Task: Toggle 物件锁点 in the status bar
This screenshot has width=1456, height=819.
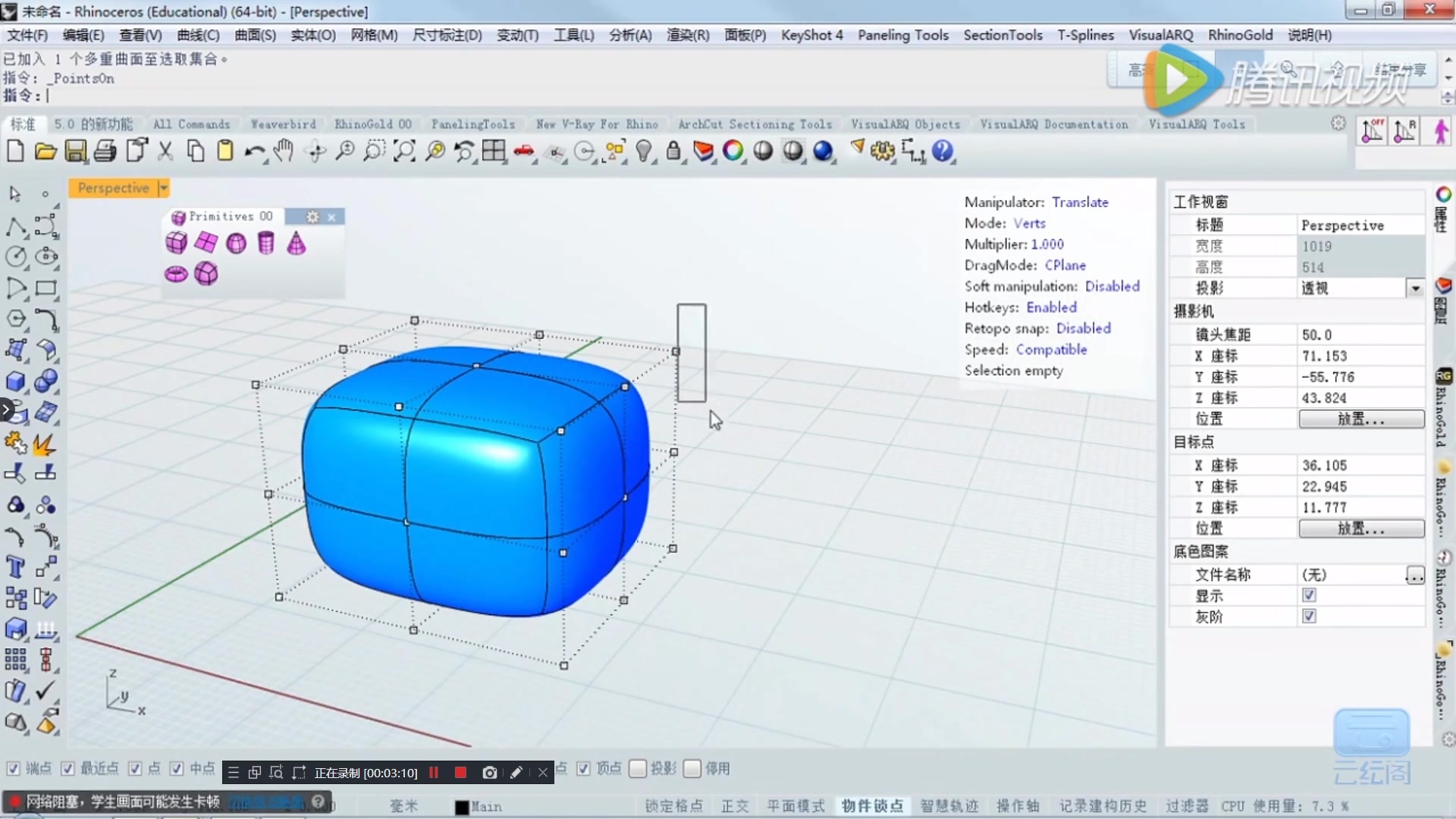Action: (872, 806)
